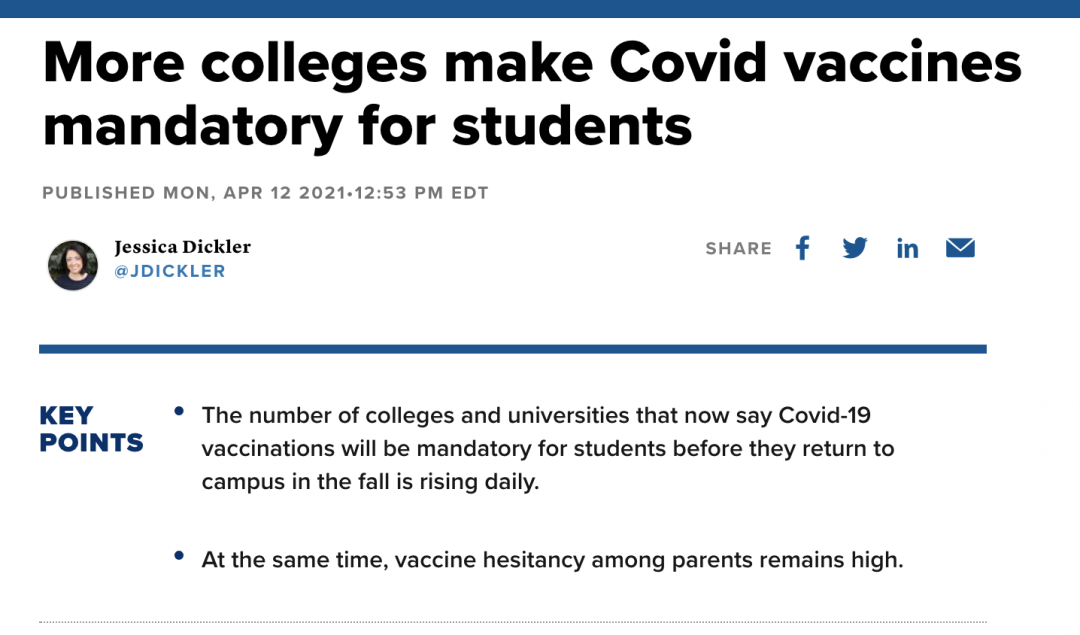Viewport: 1080px width, 635px height.
Task: Click the bullet dot of the first key point
Action: click(x=179, y=411)
